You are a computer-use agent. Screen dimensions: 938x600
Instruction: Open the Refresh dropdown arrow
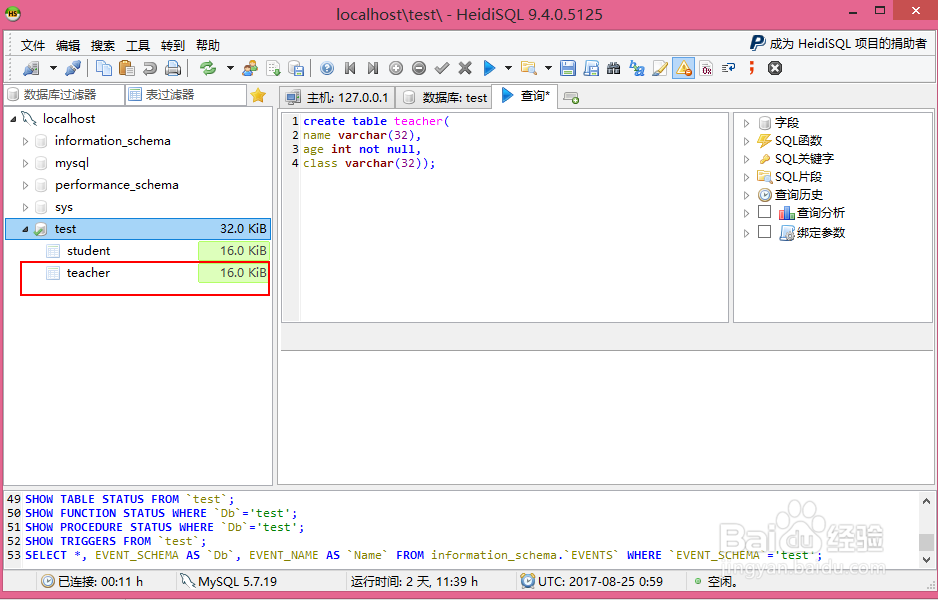pyautogui.click(x=230, y=68)
